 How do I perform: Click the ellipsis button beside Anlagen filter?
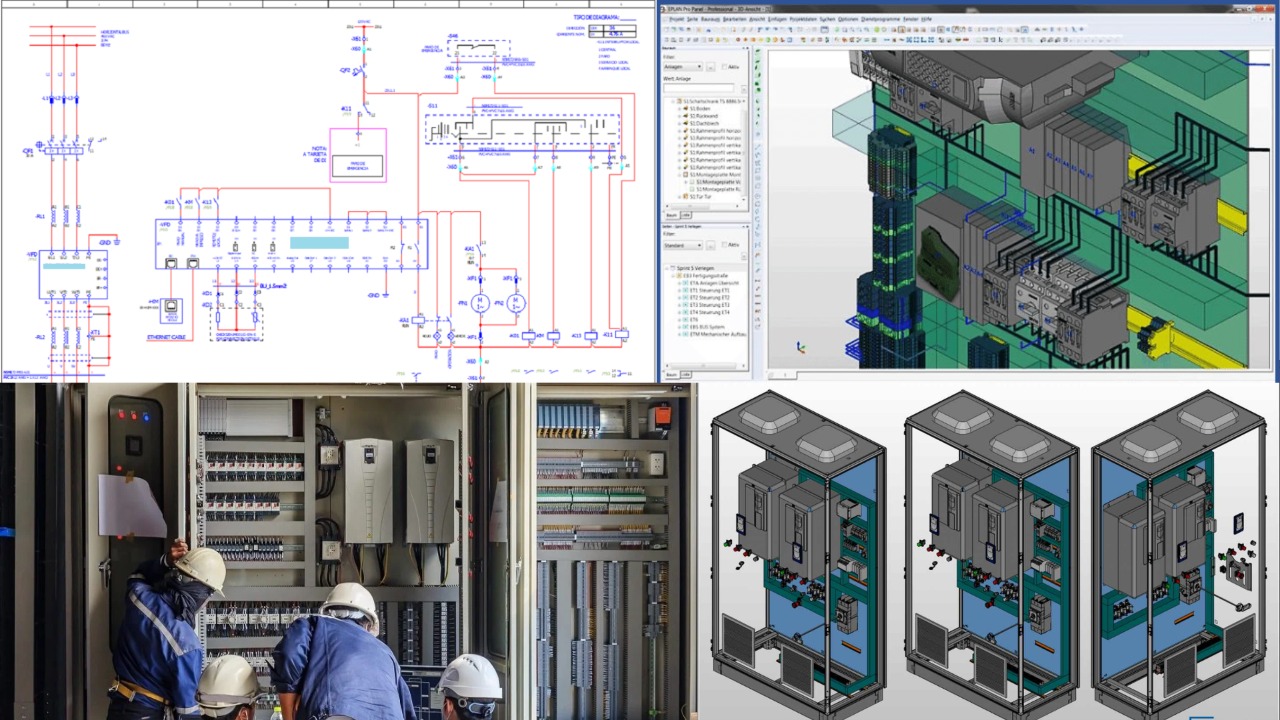pyautogui.click(x=711, y=67)
